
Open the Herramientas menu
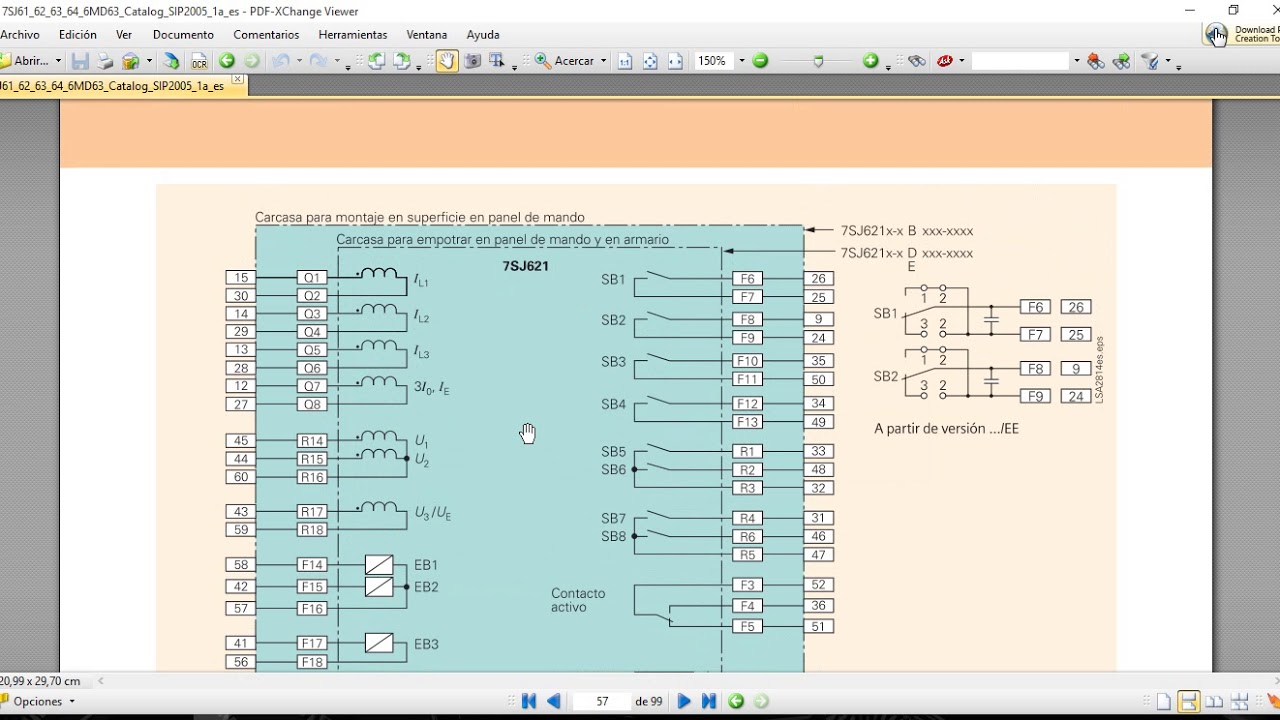(353, 34)
